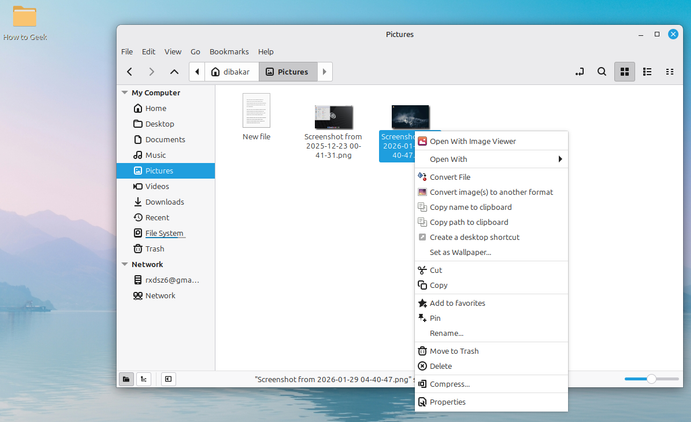Image resolution: width=691 pixels, height=422 pixels.
Task: Choose Move to Trash
Action: (491, 351)
